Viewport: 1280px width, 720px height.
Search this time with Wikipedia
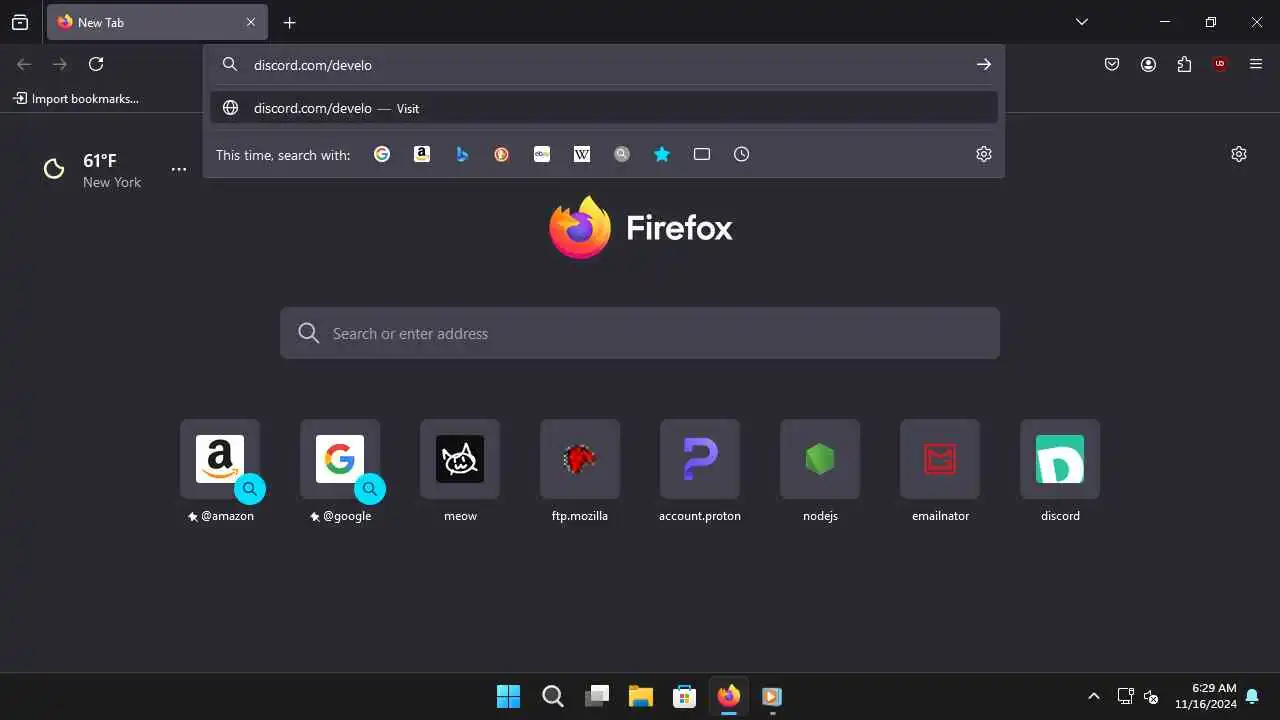(582, 154)
